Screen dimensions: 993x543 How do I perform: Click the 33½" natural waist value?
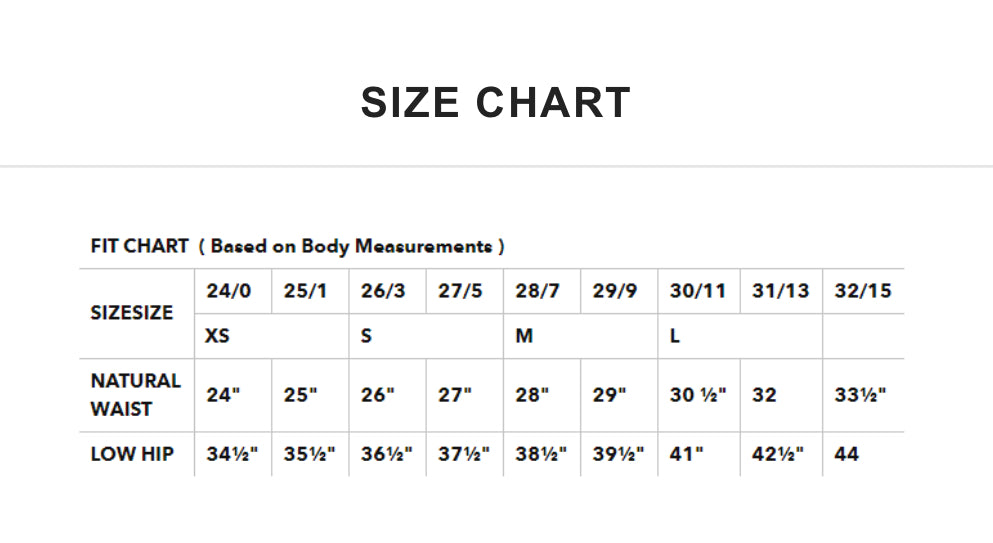pyautogui.click(x=861, y=395)
